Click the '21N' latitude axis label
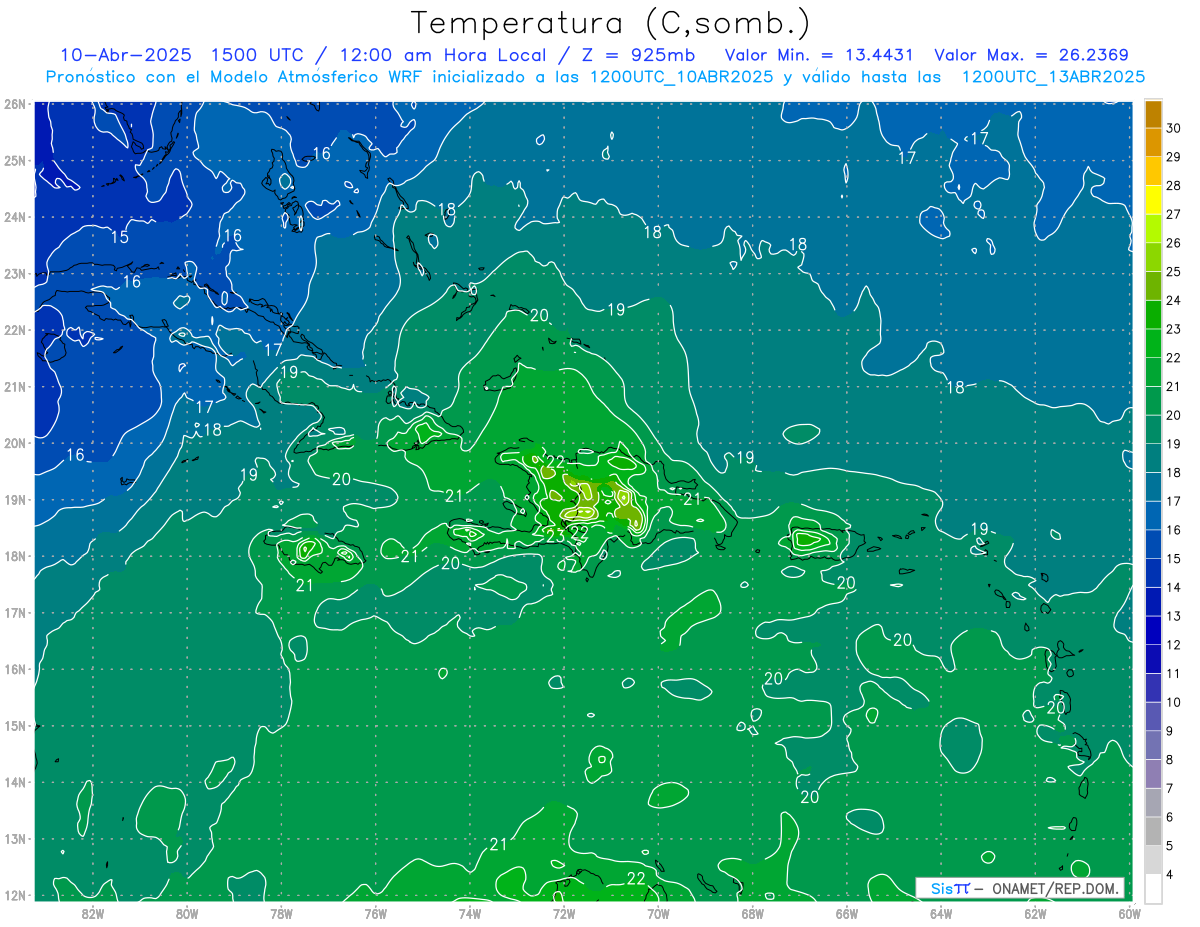 [x=15, y=387]
